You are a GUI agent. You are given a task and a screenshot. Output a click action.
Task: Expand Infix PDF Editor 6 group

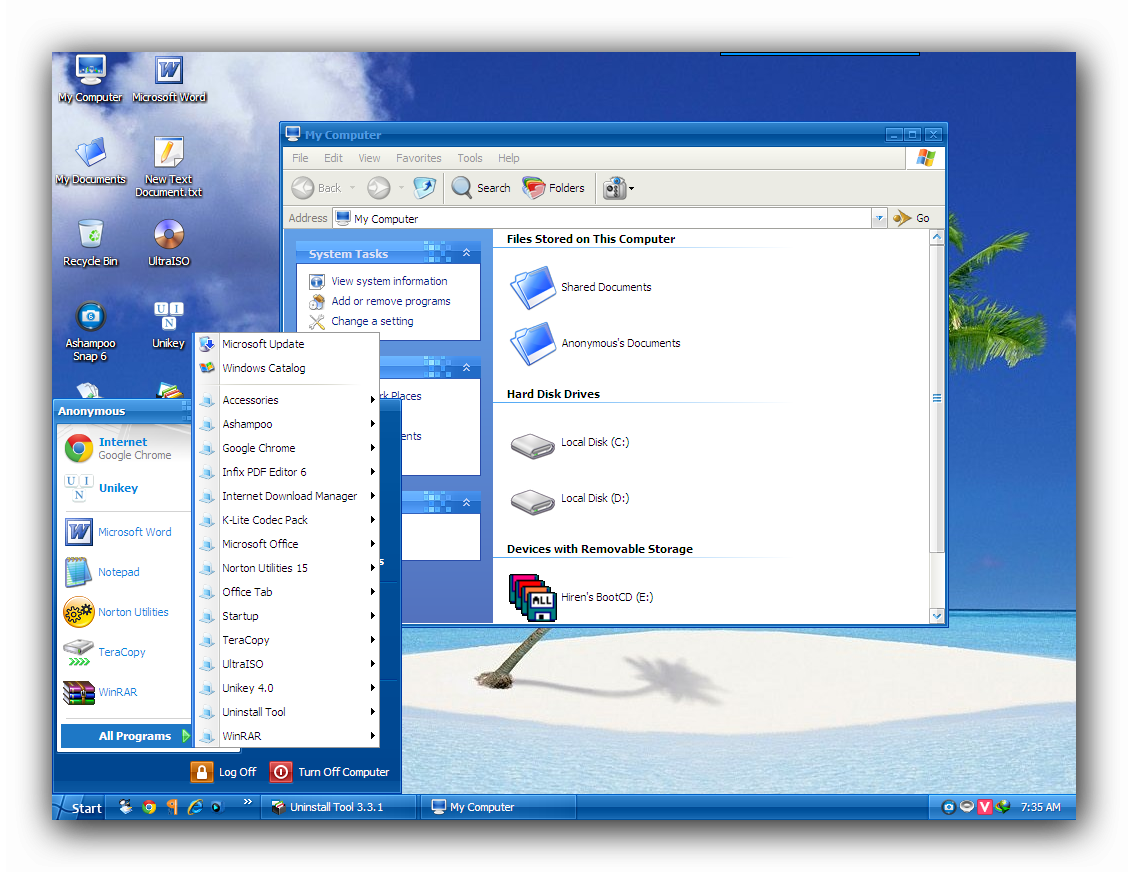[x=288, y=472]
